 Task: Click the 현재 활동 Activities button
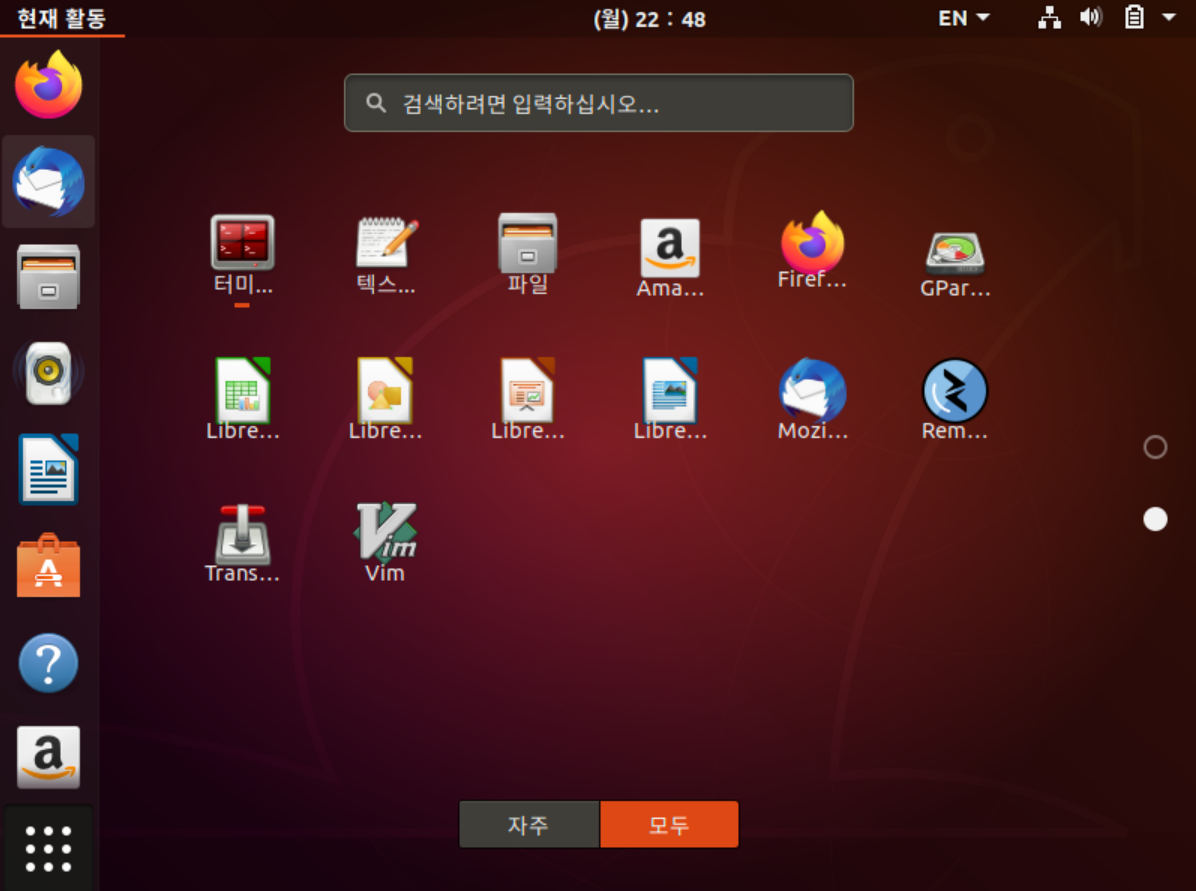(62, 18)
